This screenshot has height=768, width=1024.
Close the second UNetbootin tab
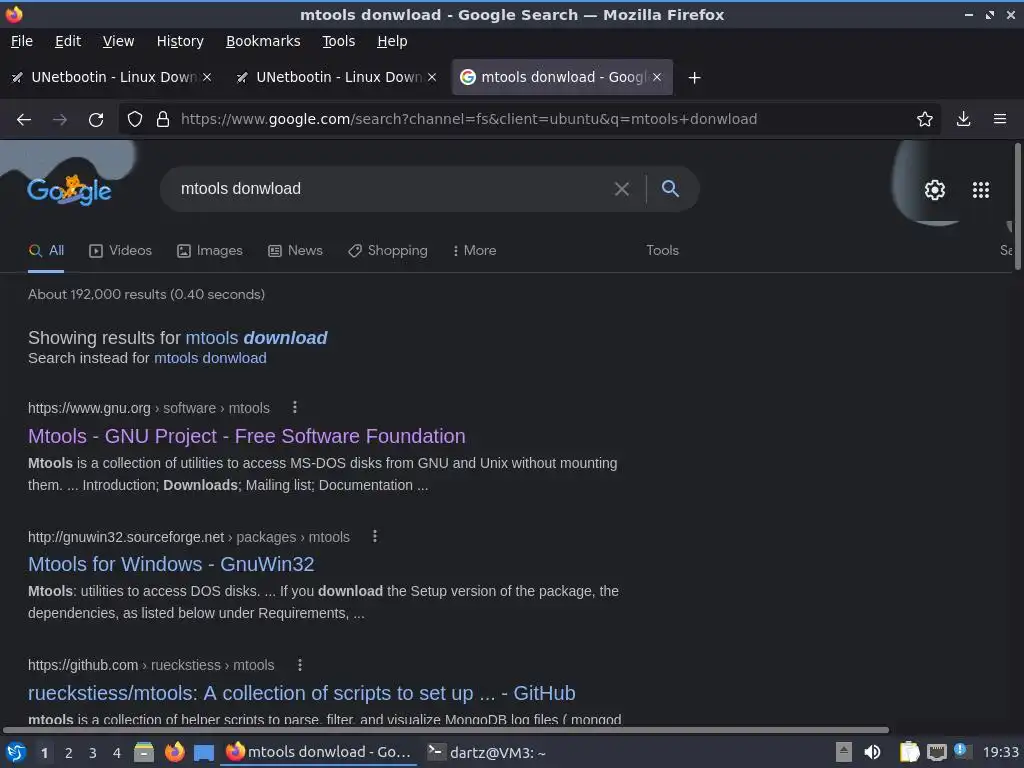[x=432, y=77]
